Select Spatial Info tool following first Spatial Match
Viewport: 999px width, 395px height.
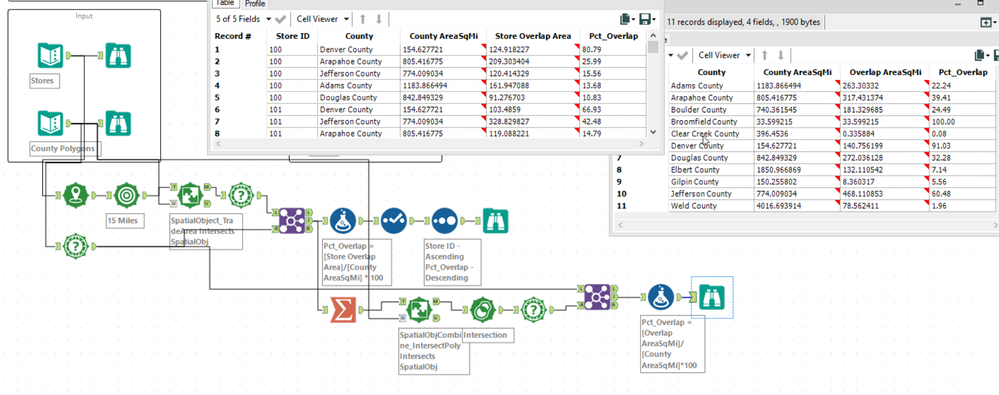[x=241, y=195]
